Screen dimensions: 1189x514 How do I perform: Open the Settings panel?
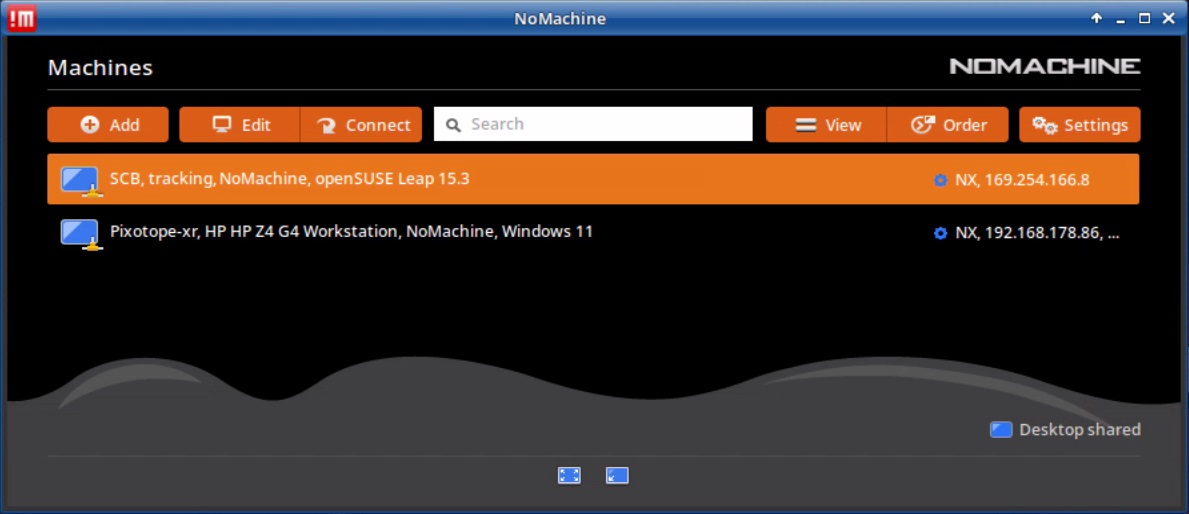pos(1080,125)
